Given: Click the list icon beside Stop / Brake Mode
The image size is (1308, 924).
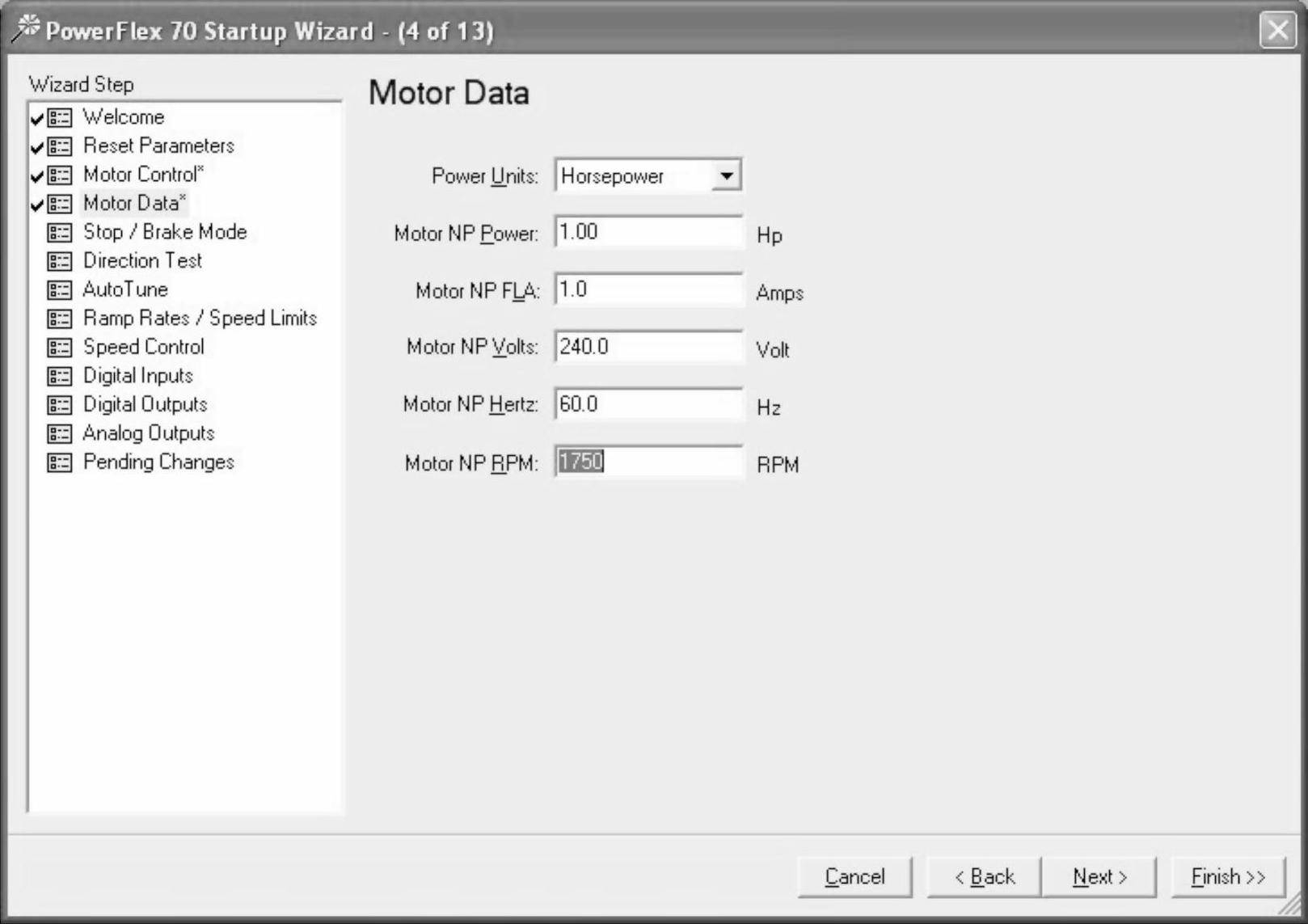Looking at the screenshot, I should click(59, 233).
